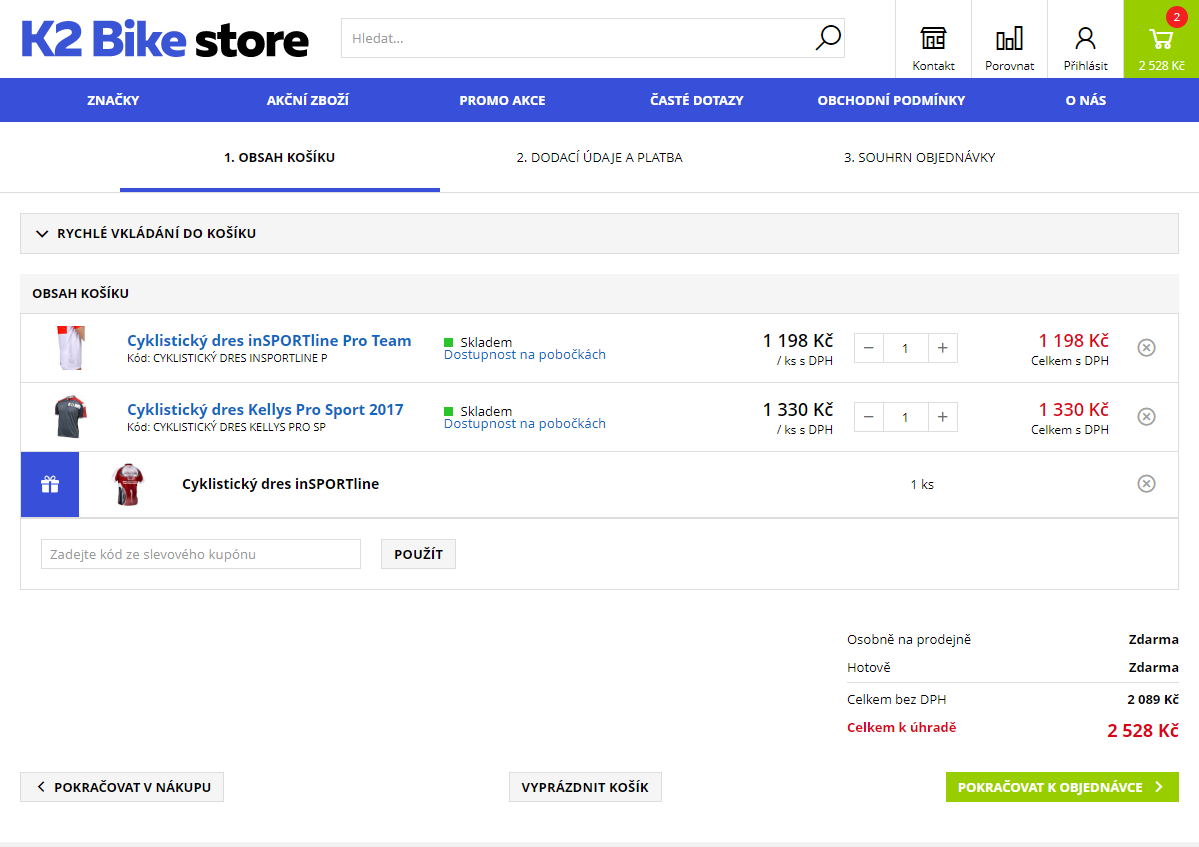The width and height of the screenshot is (1199, 847).
Task: Open the Porovnat comparison icon
Action: (x=1009, y=40)
